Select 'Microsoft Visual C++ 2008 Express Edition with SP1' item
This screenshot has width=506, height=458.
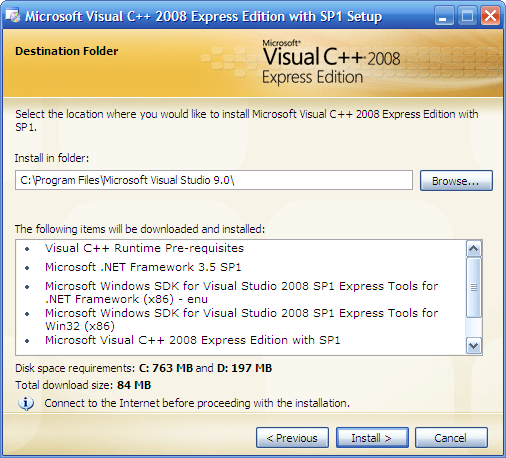click(x=192, y=340)
